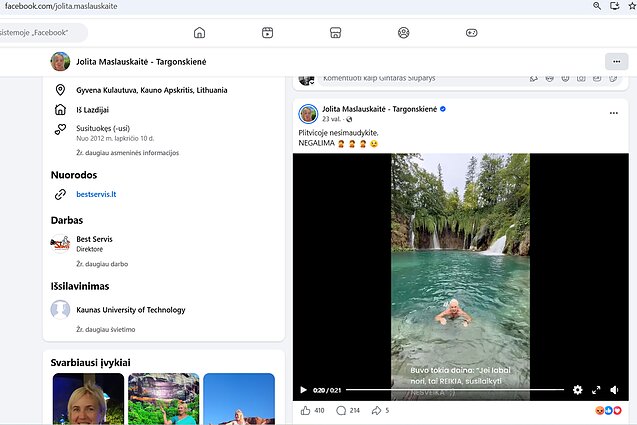Click the post's public audience globe icon
The width and height of the screenshot is (637, 425).
(349, 119)
